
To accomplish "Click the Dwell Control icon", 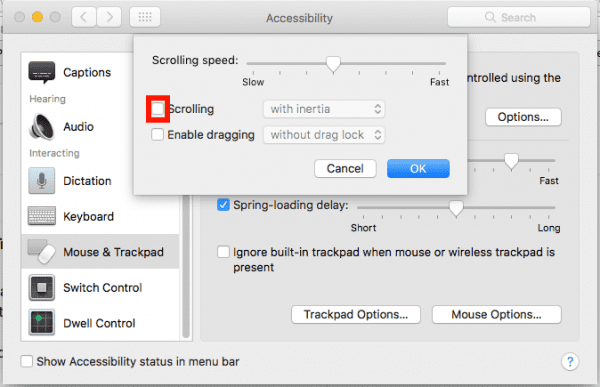I will tap(41, 322).
